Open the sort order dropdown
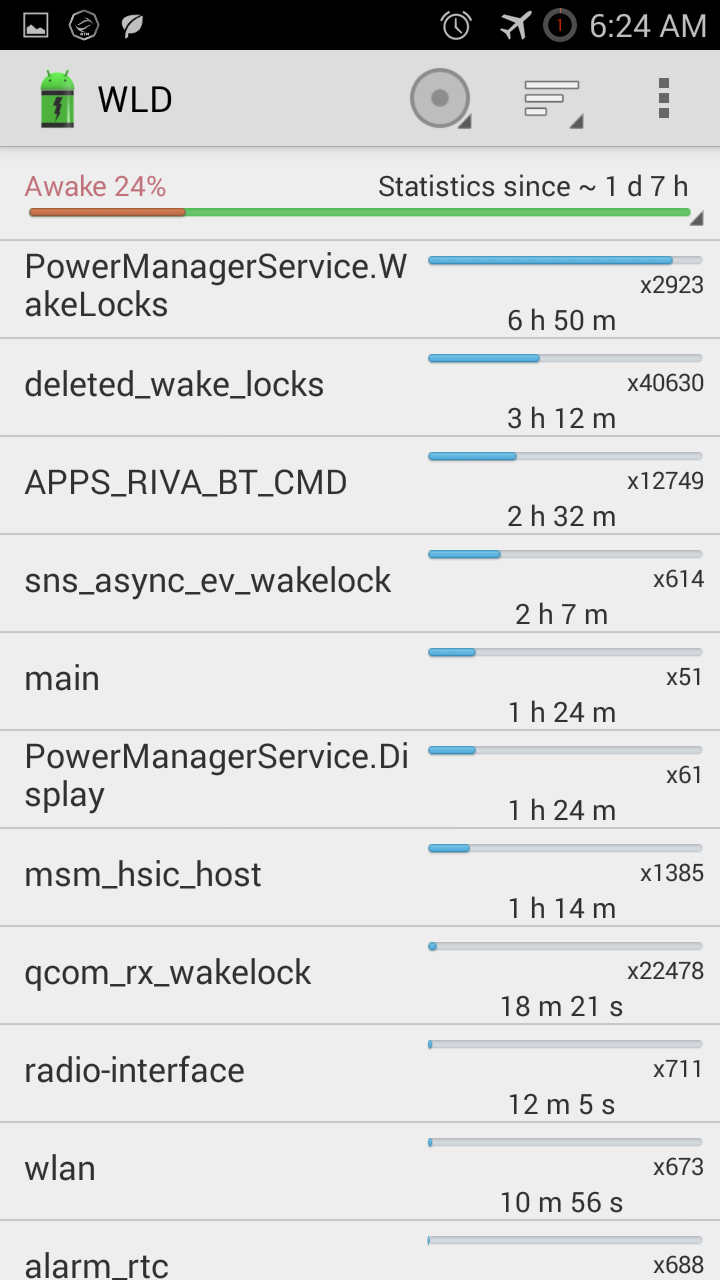This screenshot has height=1280, width=720. click(553, 99)
